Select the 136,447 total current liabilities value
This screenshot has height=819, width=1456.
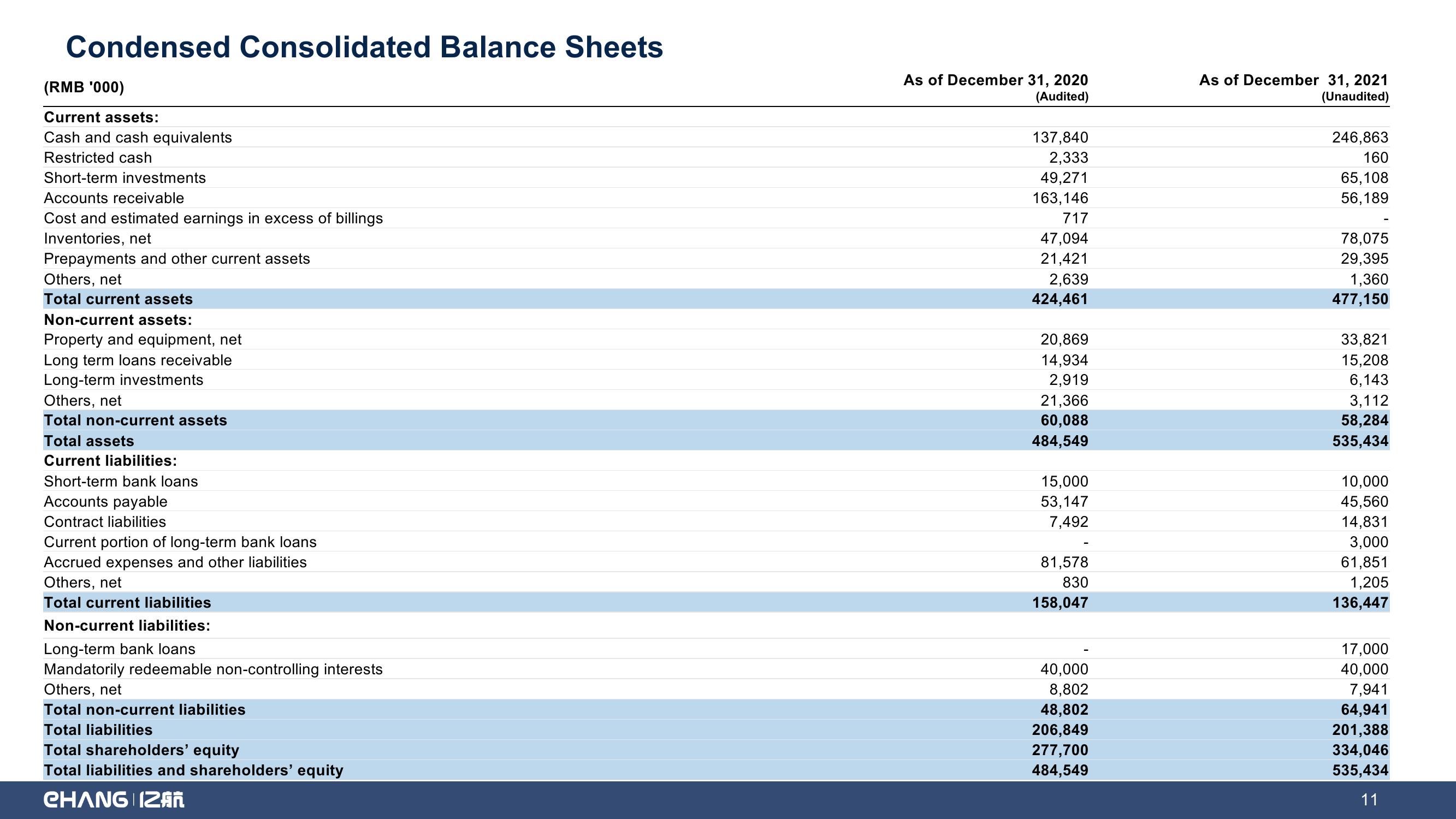(x=1360, y=603)
